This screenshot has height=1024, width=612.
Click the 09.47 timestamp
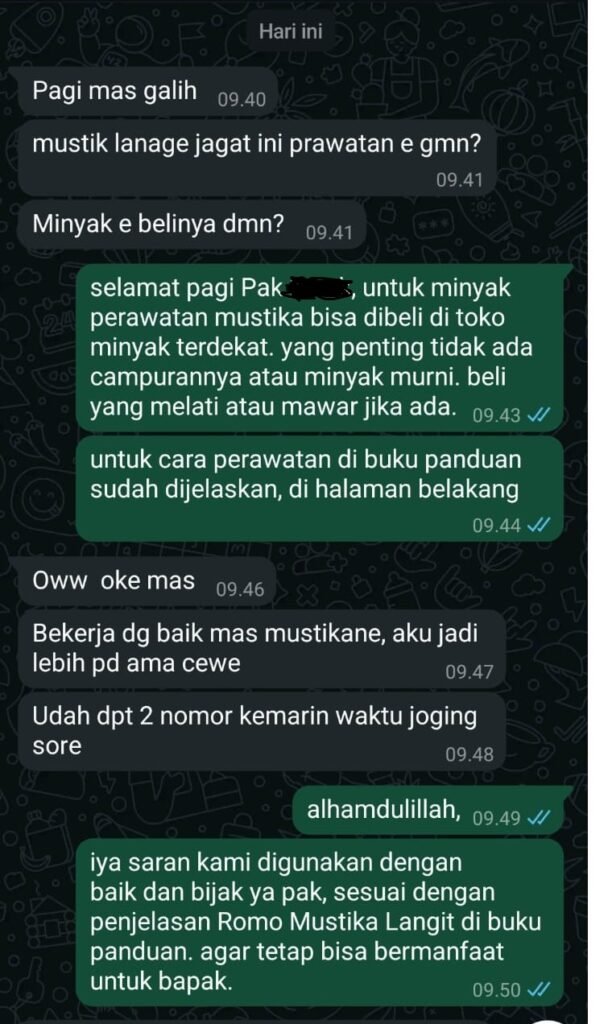tap(470, 672)
